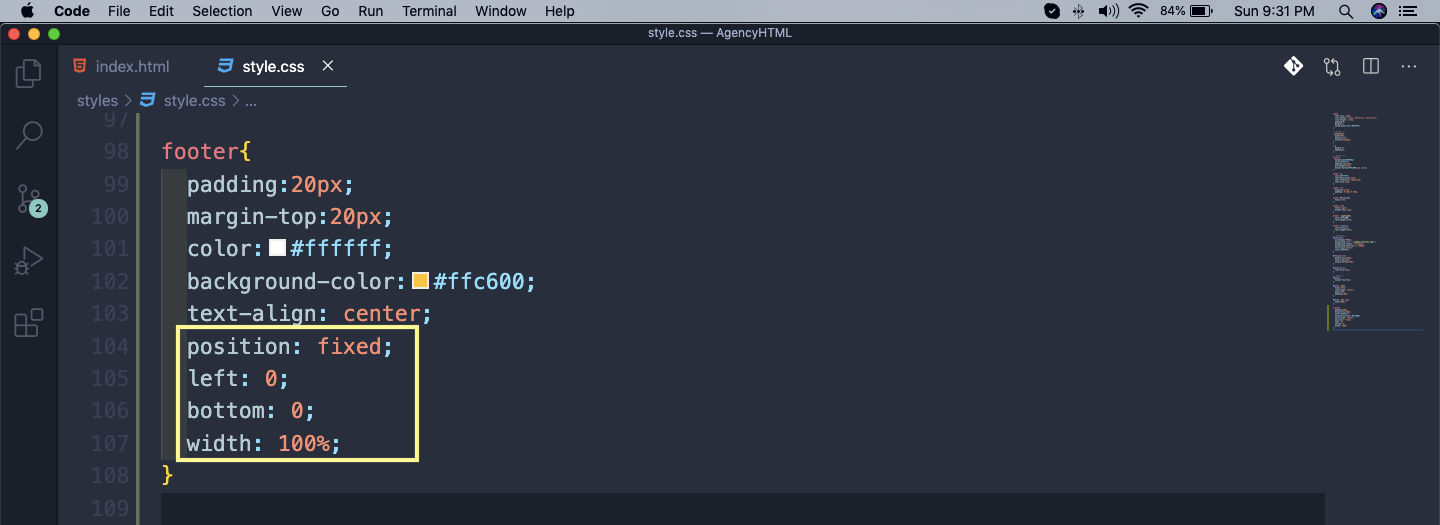This screenshot has height=525, width=1440.
Task: Click the width: 100% declaration
Action: point(264,443)
